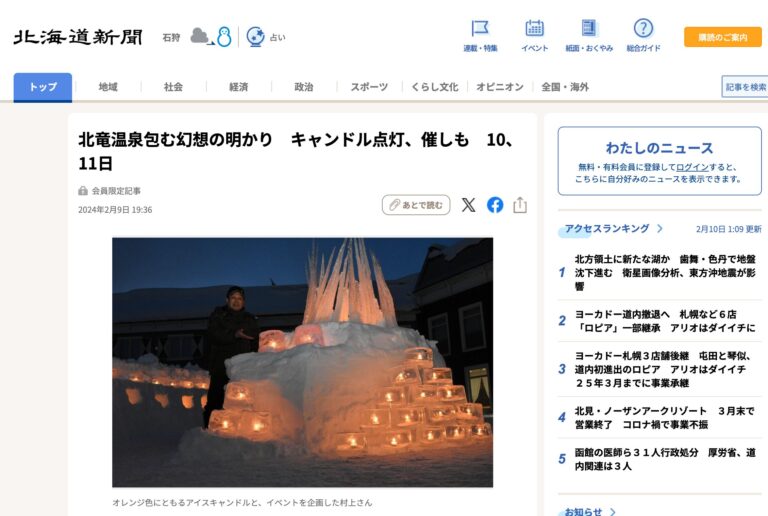The image size is (768, 516).
Task: Share the article on Facebook
Action: pyautogui.click(x=495, y=205)
